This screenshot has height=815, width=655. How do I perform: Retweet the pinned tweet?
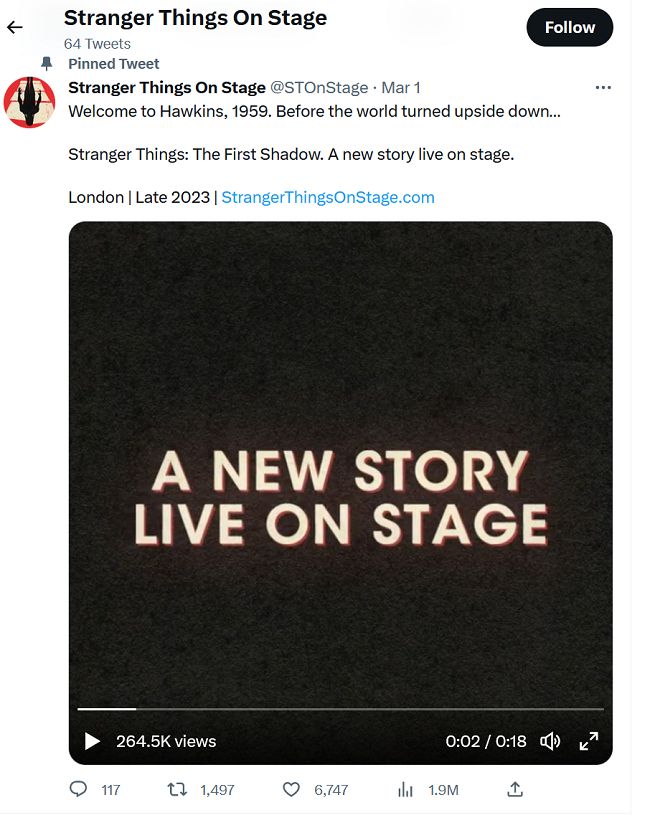177,789
